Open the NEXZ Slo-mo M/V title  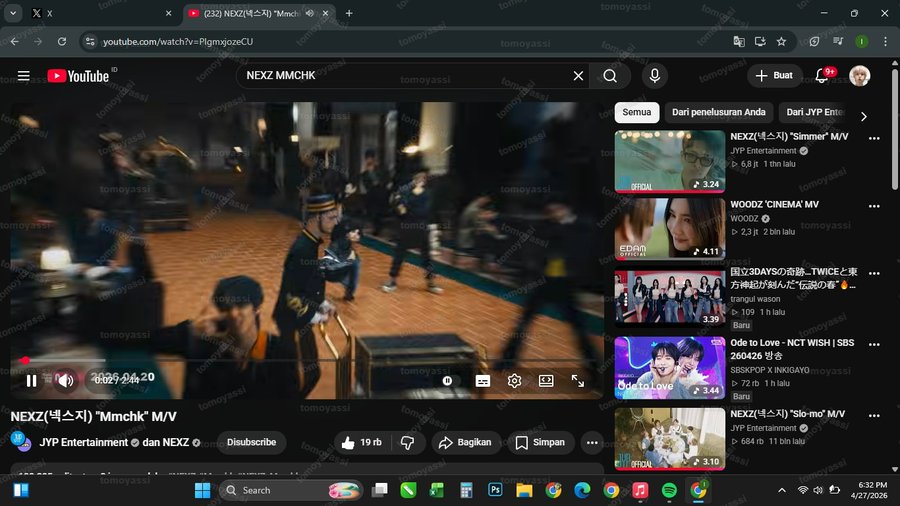pyautogui.click(x=788, y=414)
